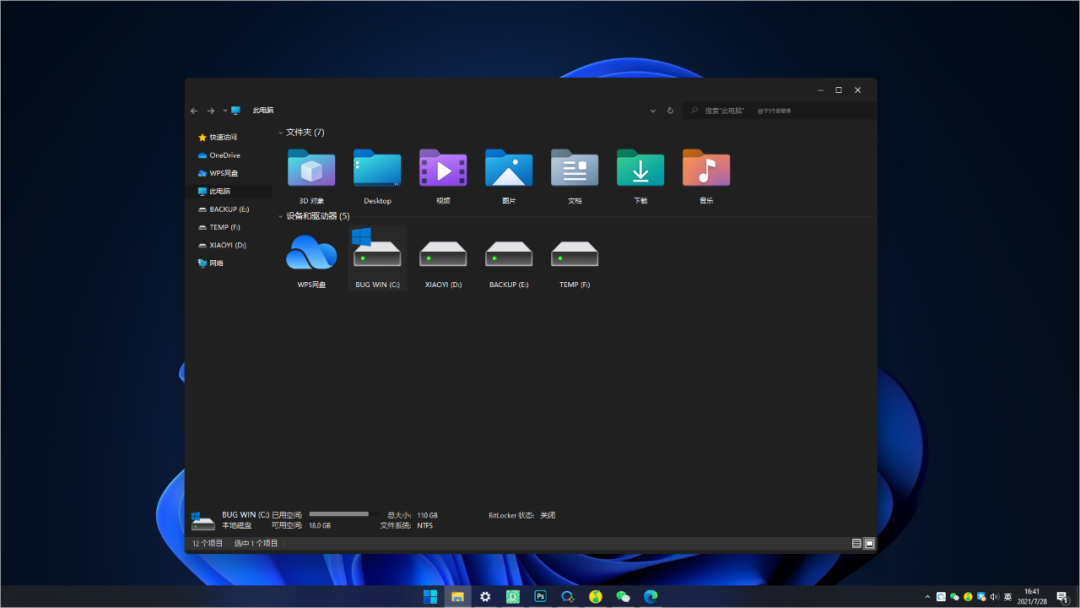The image size is (1080, 608).
Task: Click the taskbar clock showing 16:41
Action: click(1032, 596)
